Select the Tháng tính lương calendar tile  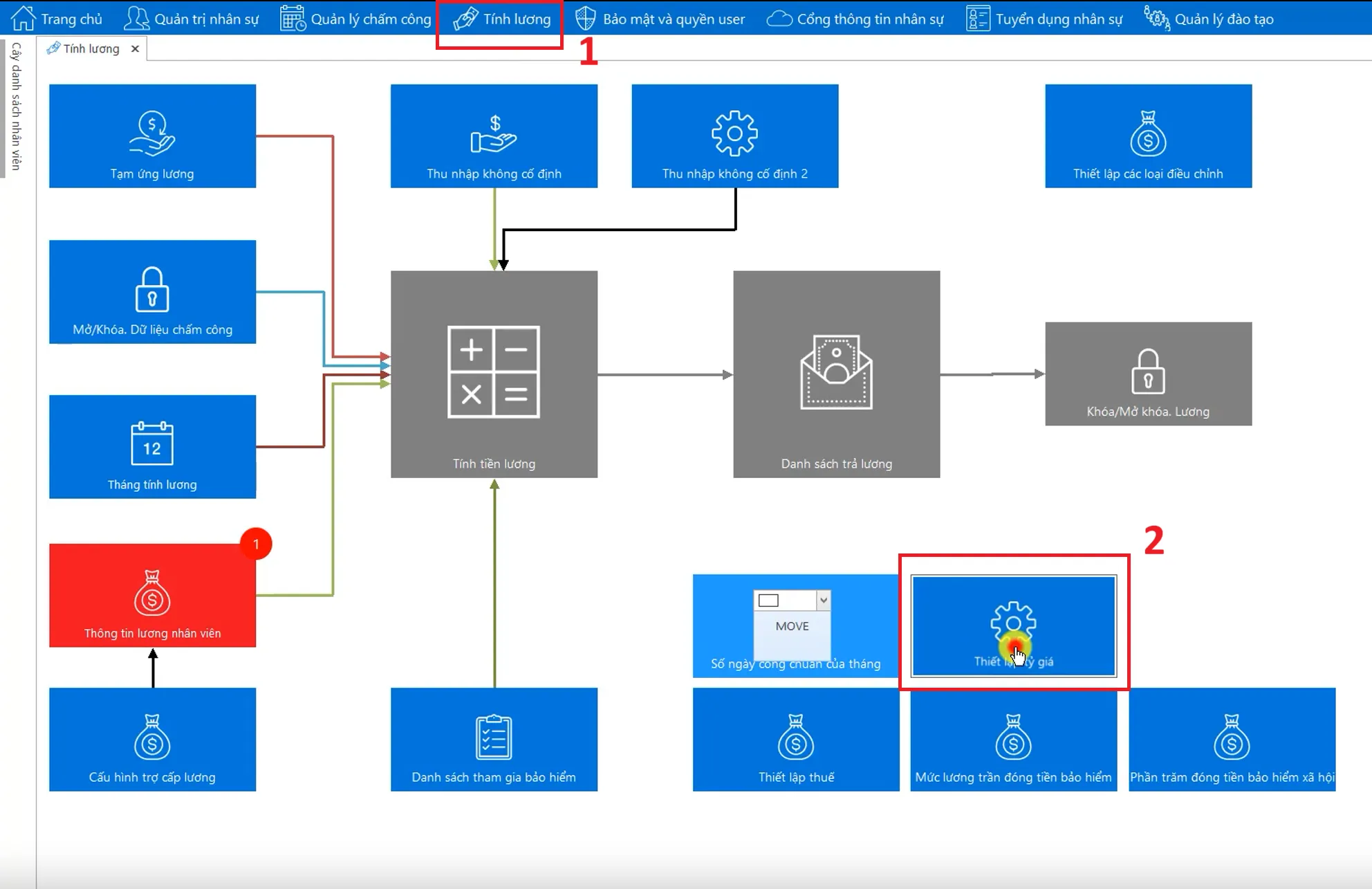(152, 446)
